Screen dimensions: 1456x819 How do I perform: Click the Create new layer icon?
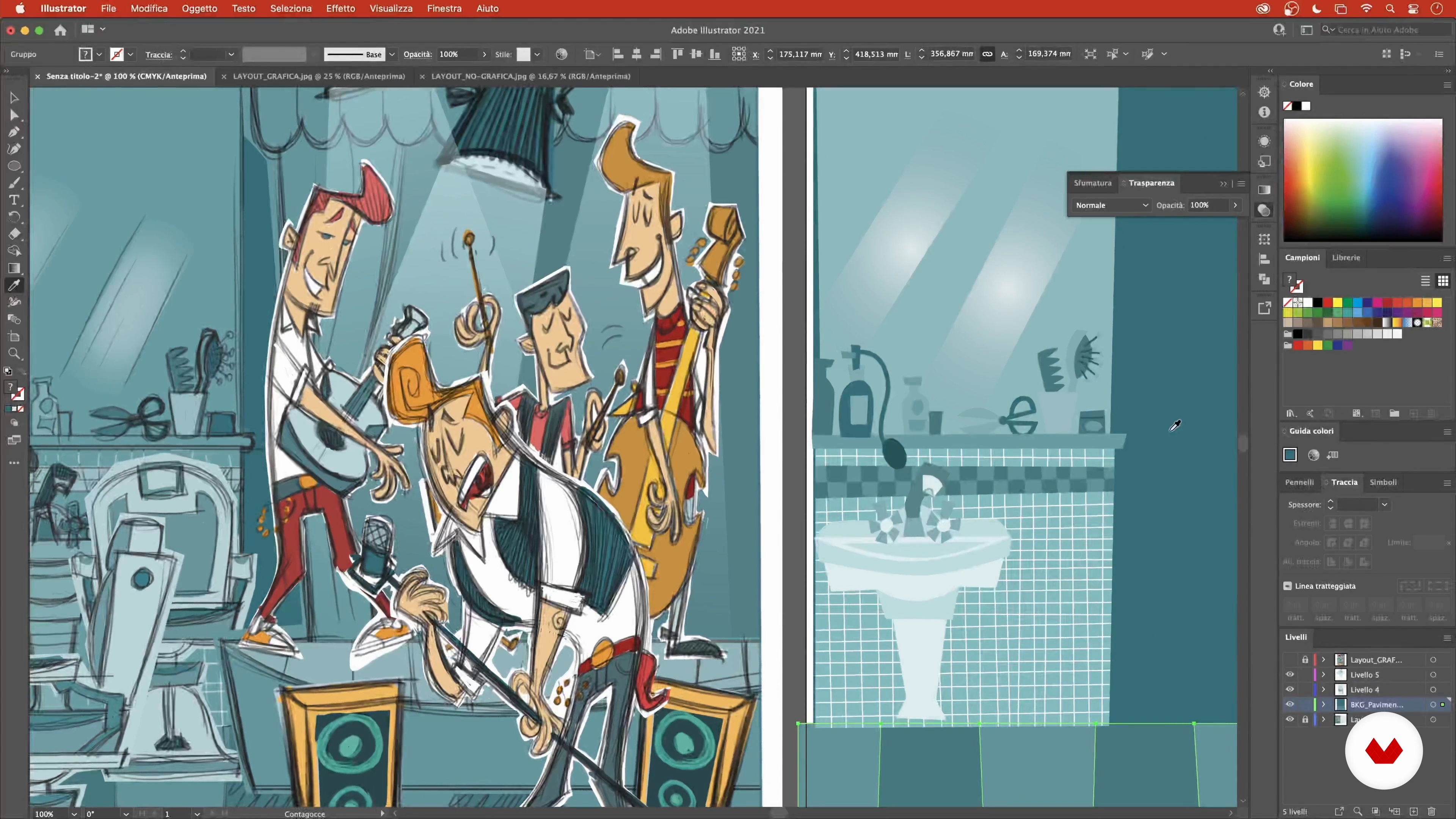(x=1414, y=812)
